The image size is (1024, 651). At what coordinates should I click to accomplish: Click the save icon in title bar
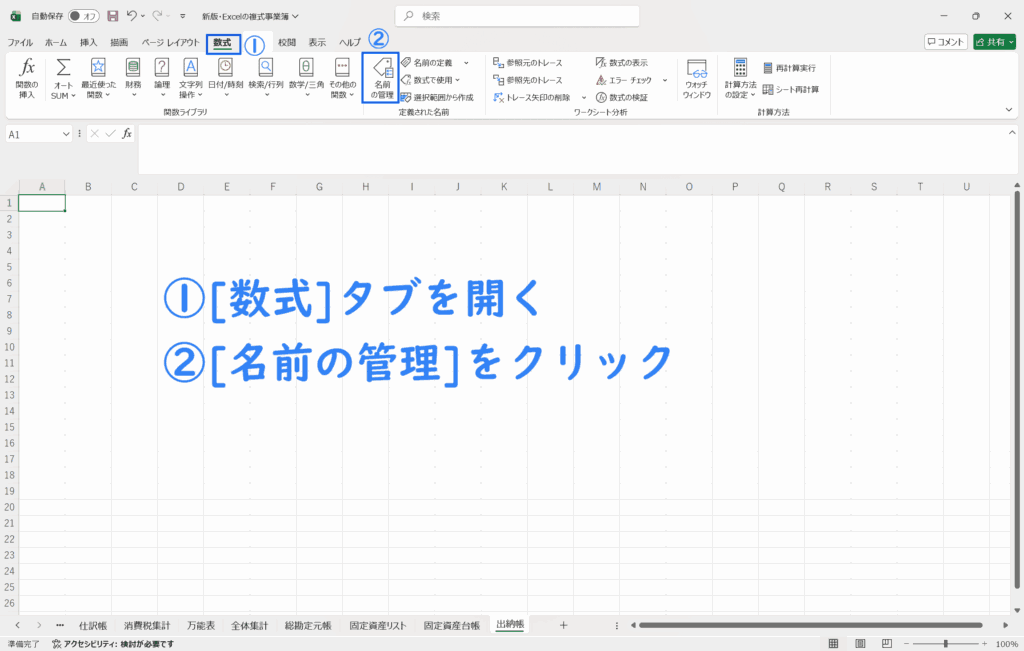point(112,16)
